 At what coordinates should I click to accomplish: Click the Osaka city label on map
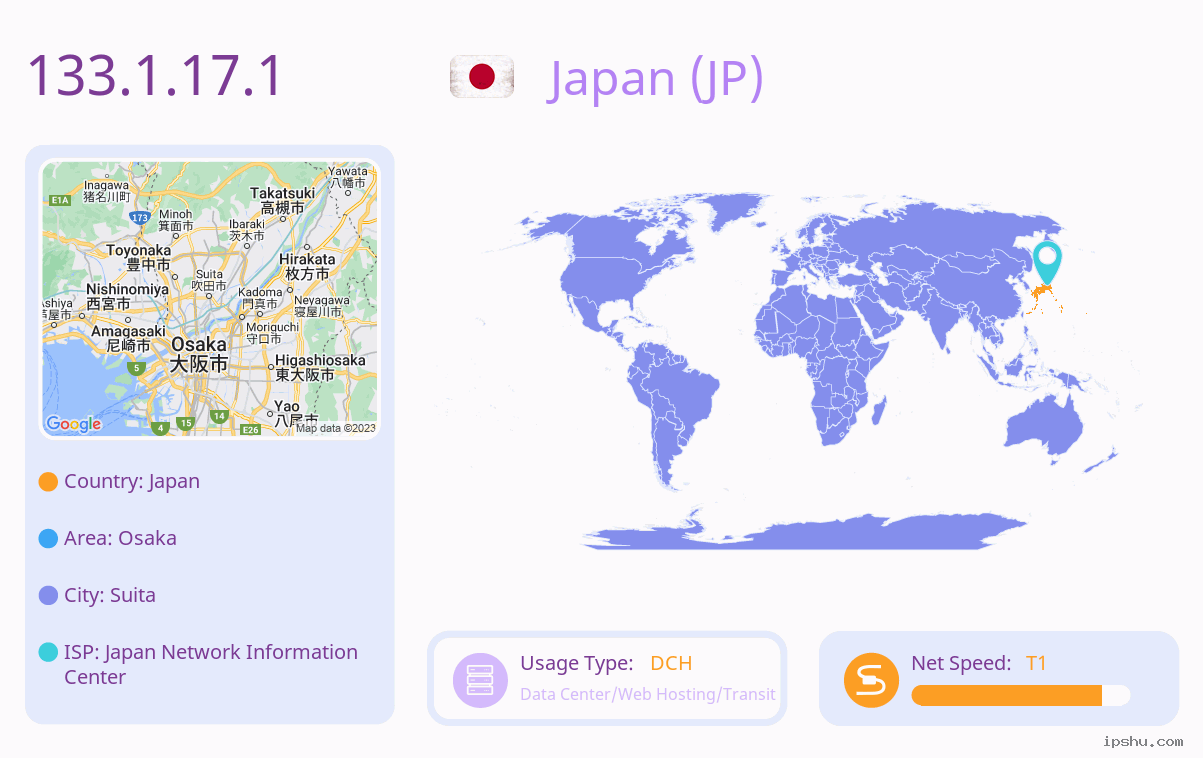tap(198, 354)
